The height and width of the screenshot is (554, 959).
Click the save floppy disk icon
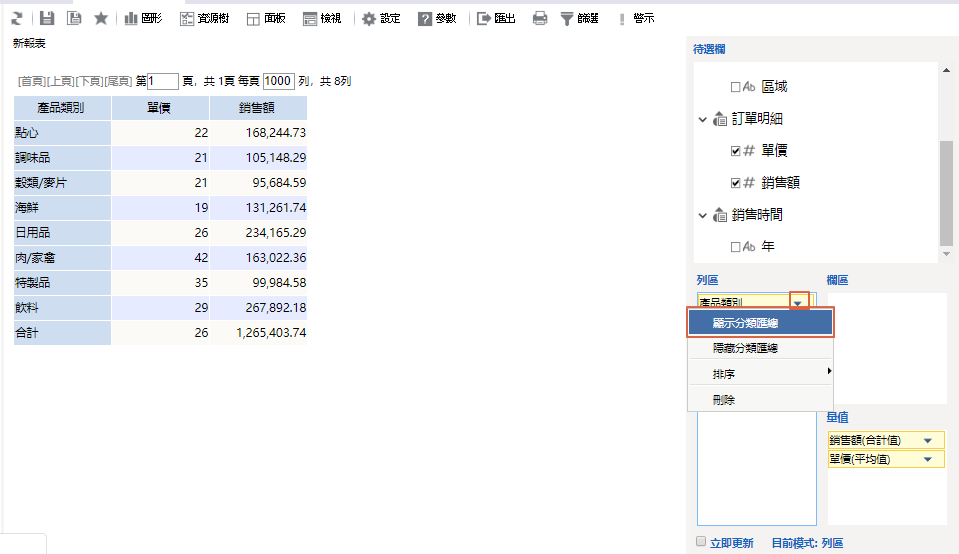47,18
